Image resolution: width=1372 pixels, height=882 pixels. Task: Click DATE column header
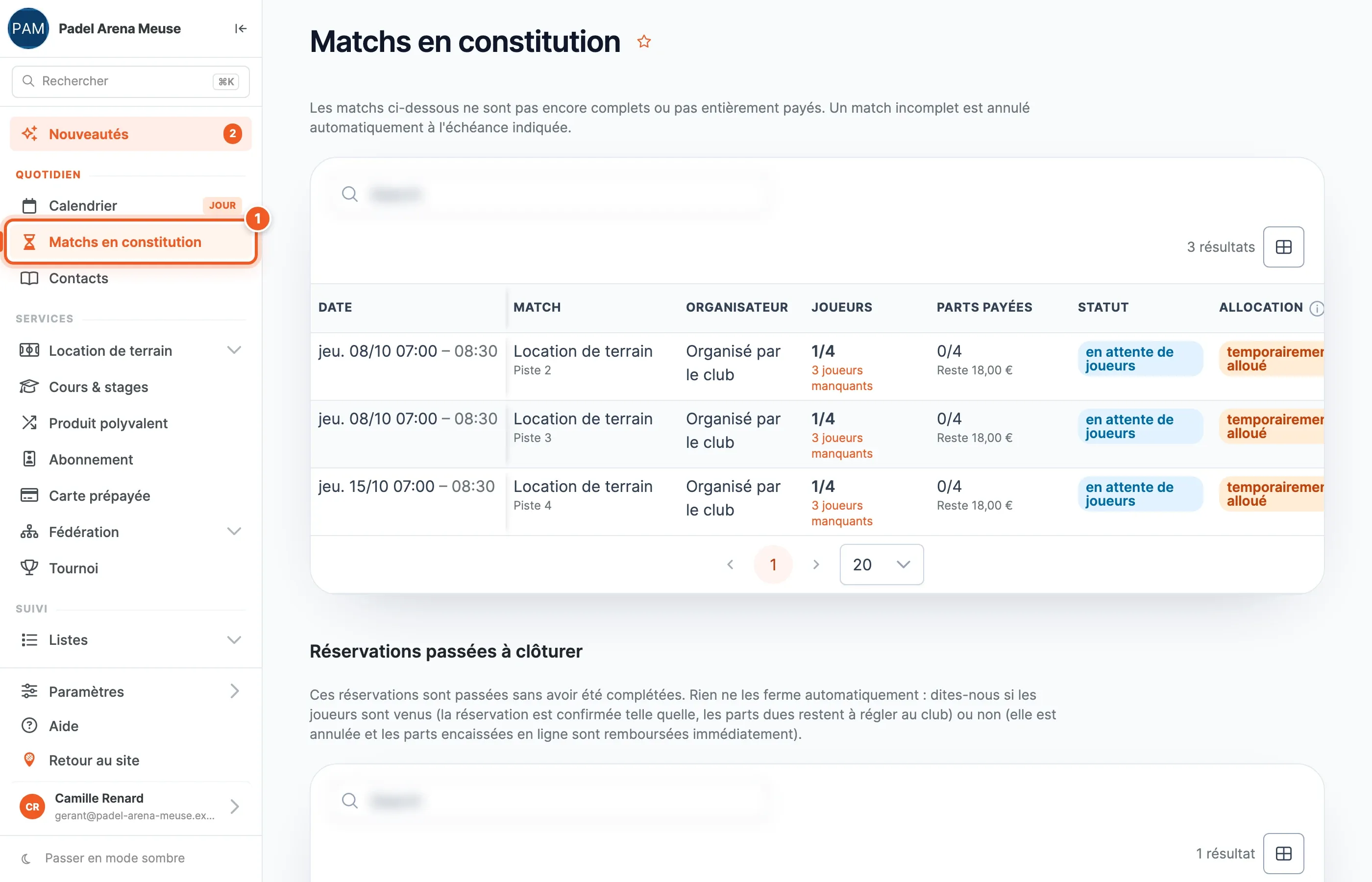click(x=335, y=308)
